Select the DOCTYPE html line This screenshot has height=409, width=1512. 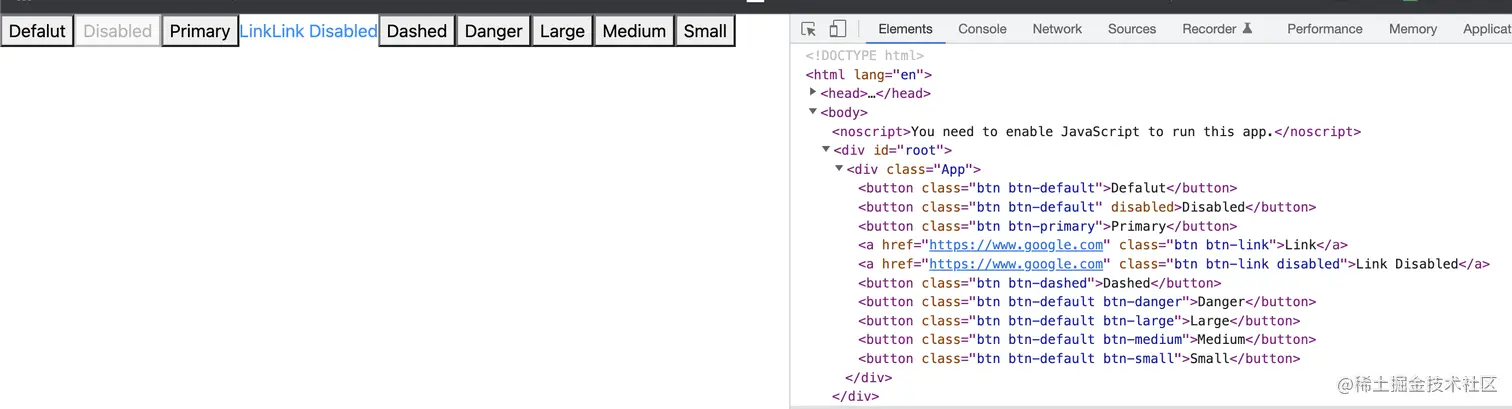point(864,55)
